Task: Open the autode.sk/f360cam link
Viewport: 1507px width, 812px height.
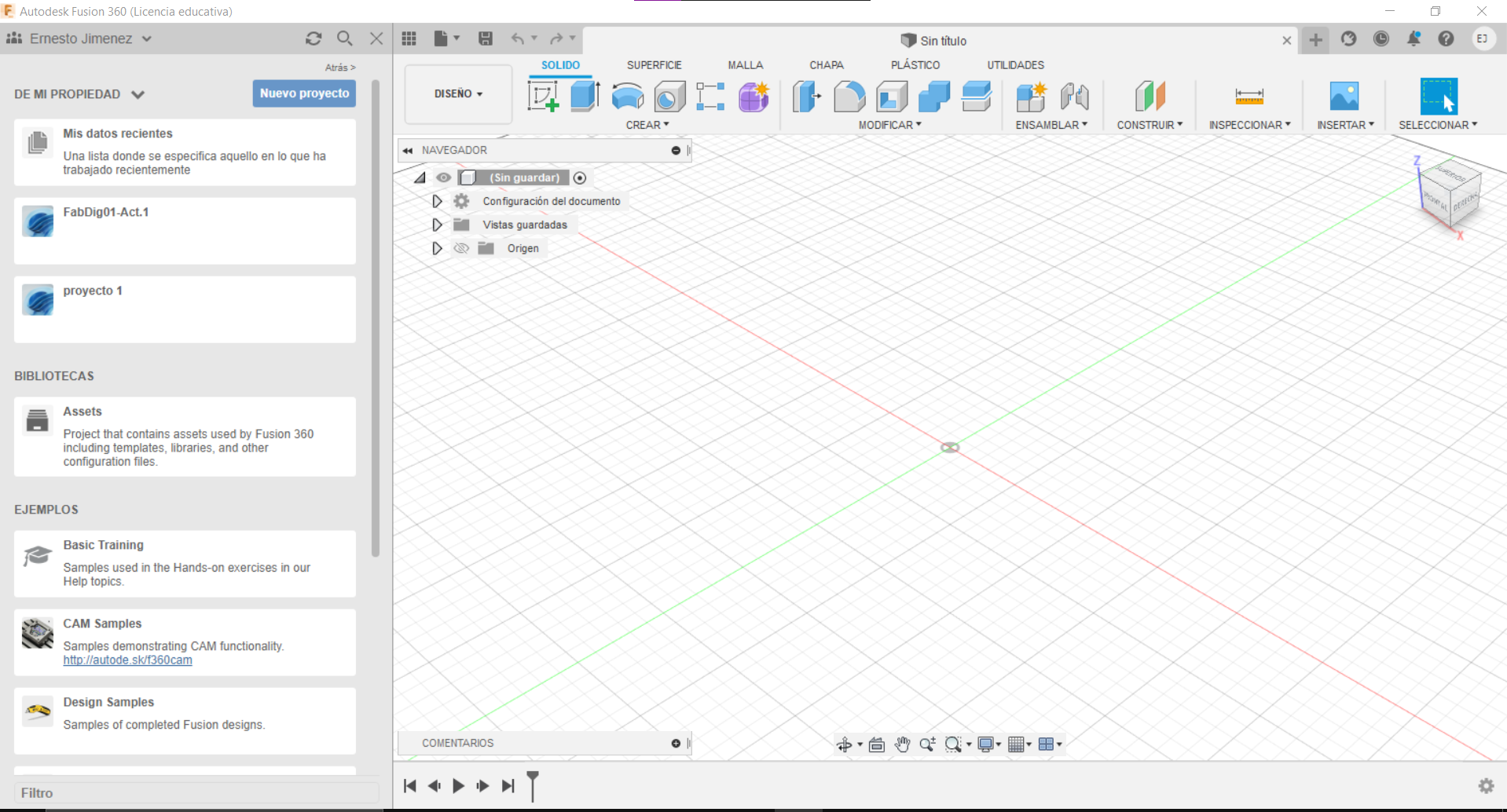Action: tap(127, 660)
